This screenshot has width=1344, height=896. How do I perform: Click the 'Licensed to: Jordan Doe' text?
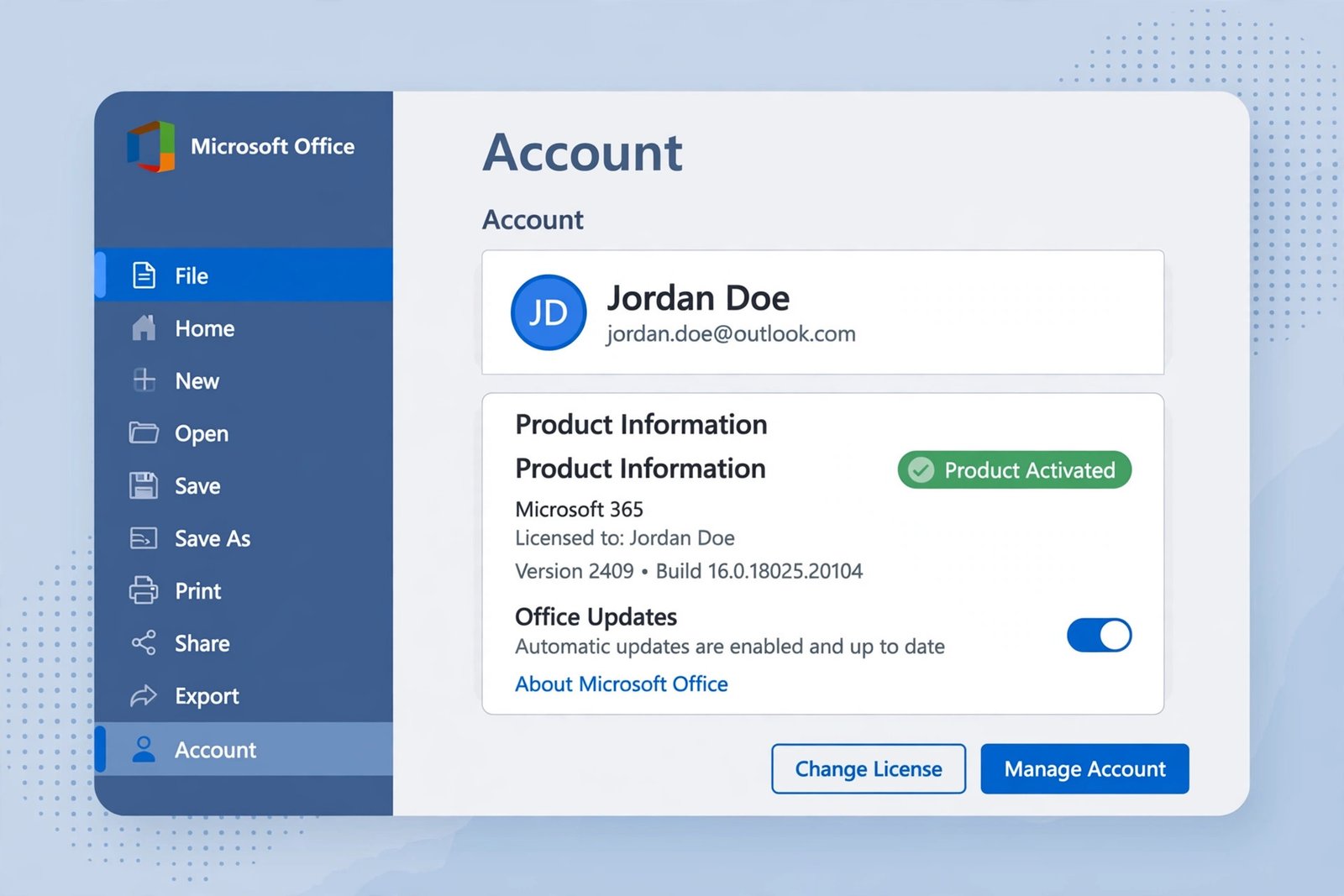tap(625, 538)
